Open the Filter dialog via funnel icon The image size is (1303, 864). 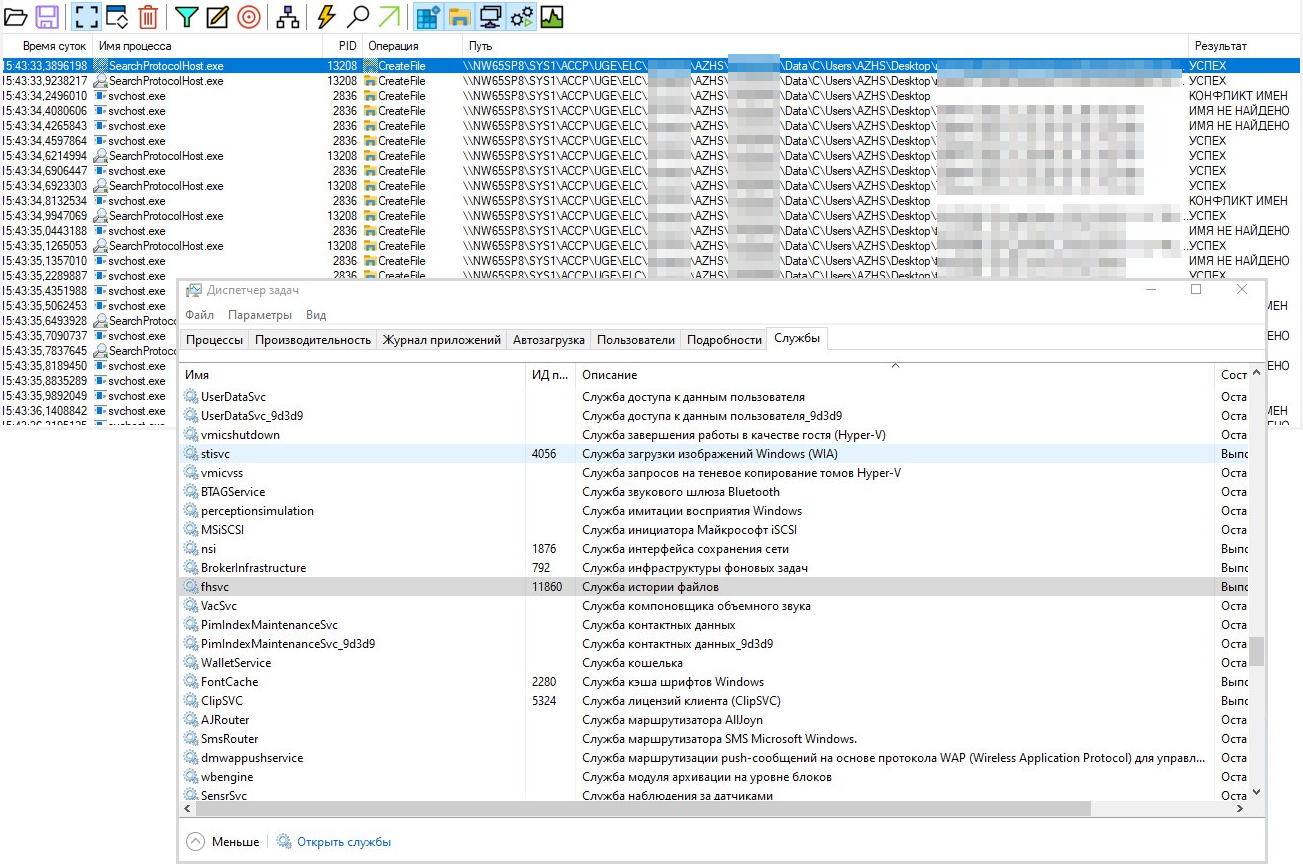(x=187, y=16)
